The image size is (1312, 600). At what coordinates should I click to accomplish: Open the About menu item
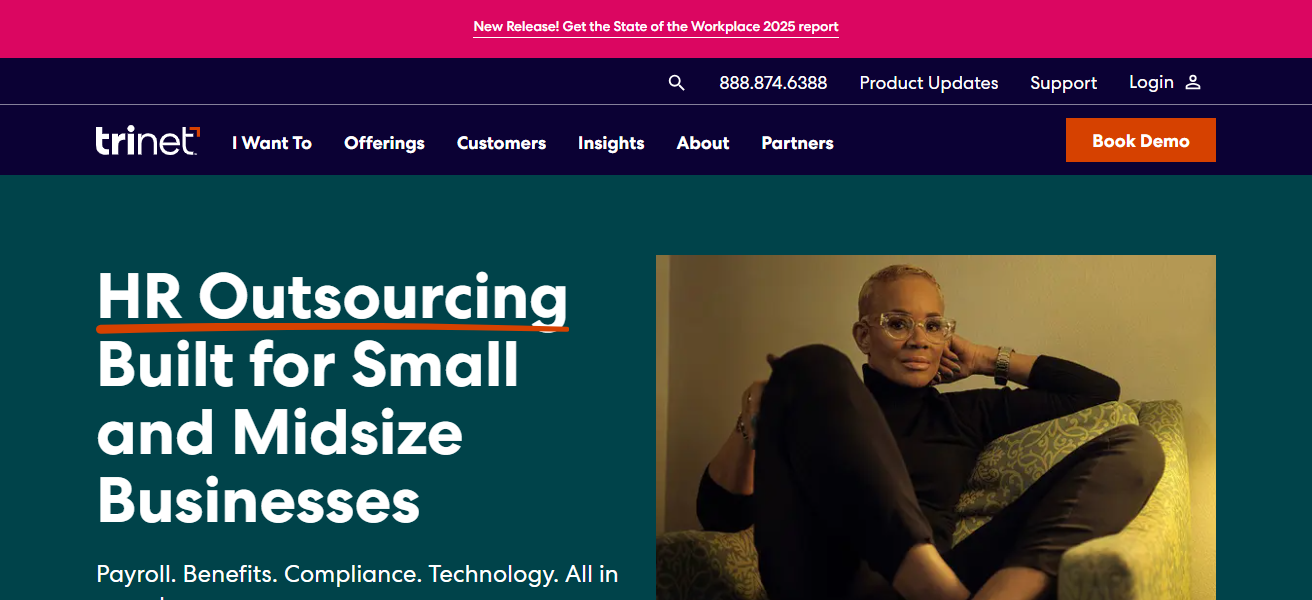tap(703, 143)
